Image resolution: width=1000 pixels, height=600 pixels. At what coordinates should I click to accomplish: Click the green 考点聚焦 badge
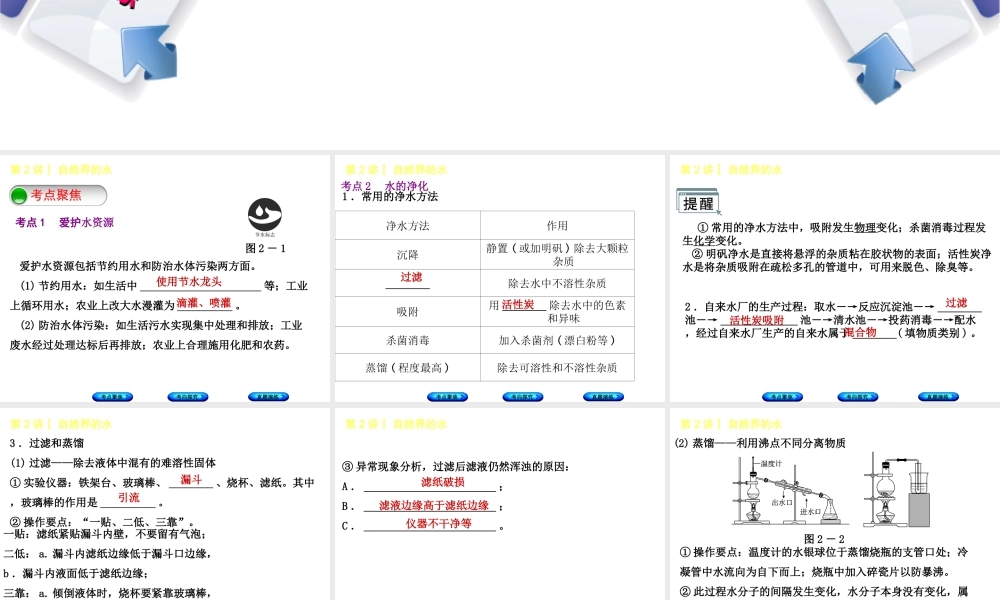[57, 195]
